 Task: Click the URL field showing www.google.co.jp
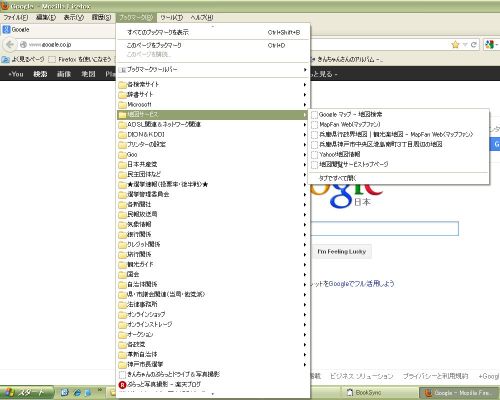(x=233, y=45)
